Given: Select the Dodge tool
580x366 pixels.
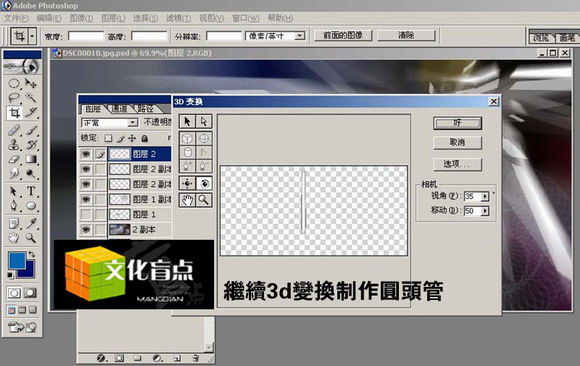Looking at the screenshot, I should pyautogui.click(x=31, y=174).
